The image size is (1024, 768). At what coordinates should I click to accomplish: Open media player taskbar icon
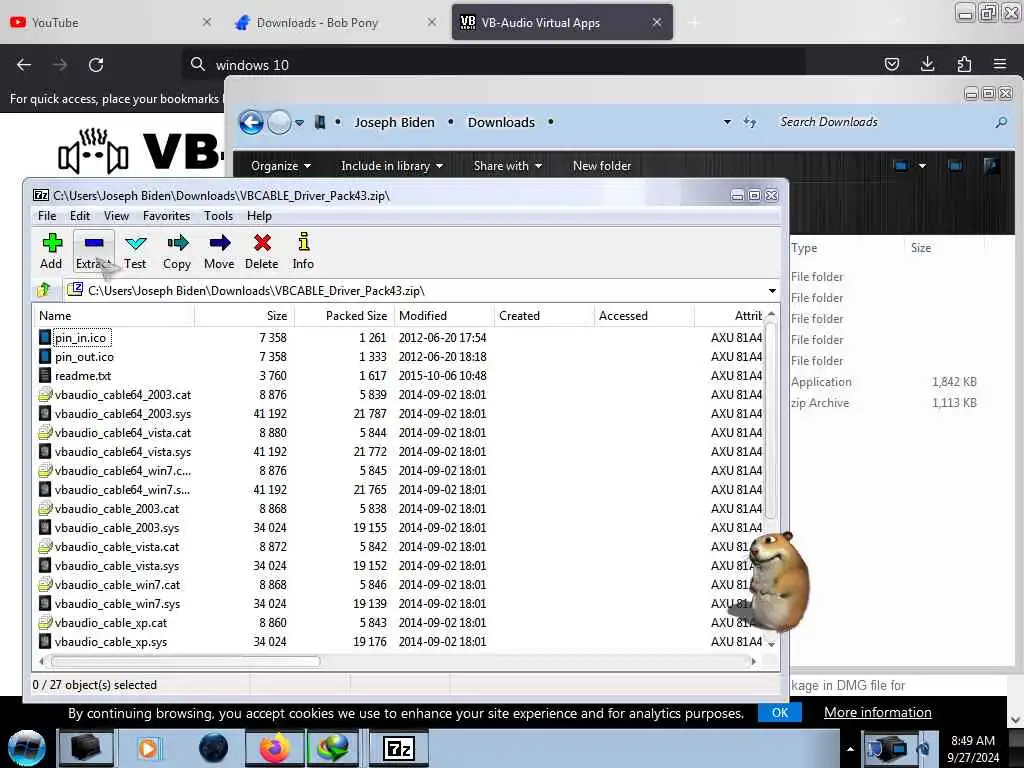coord(148,748)
